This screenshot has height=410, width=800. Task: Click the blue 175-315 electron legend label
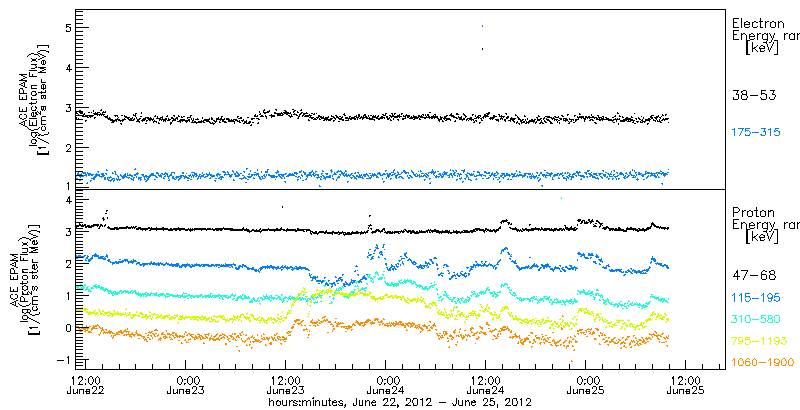(756, 133)
